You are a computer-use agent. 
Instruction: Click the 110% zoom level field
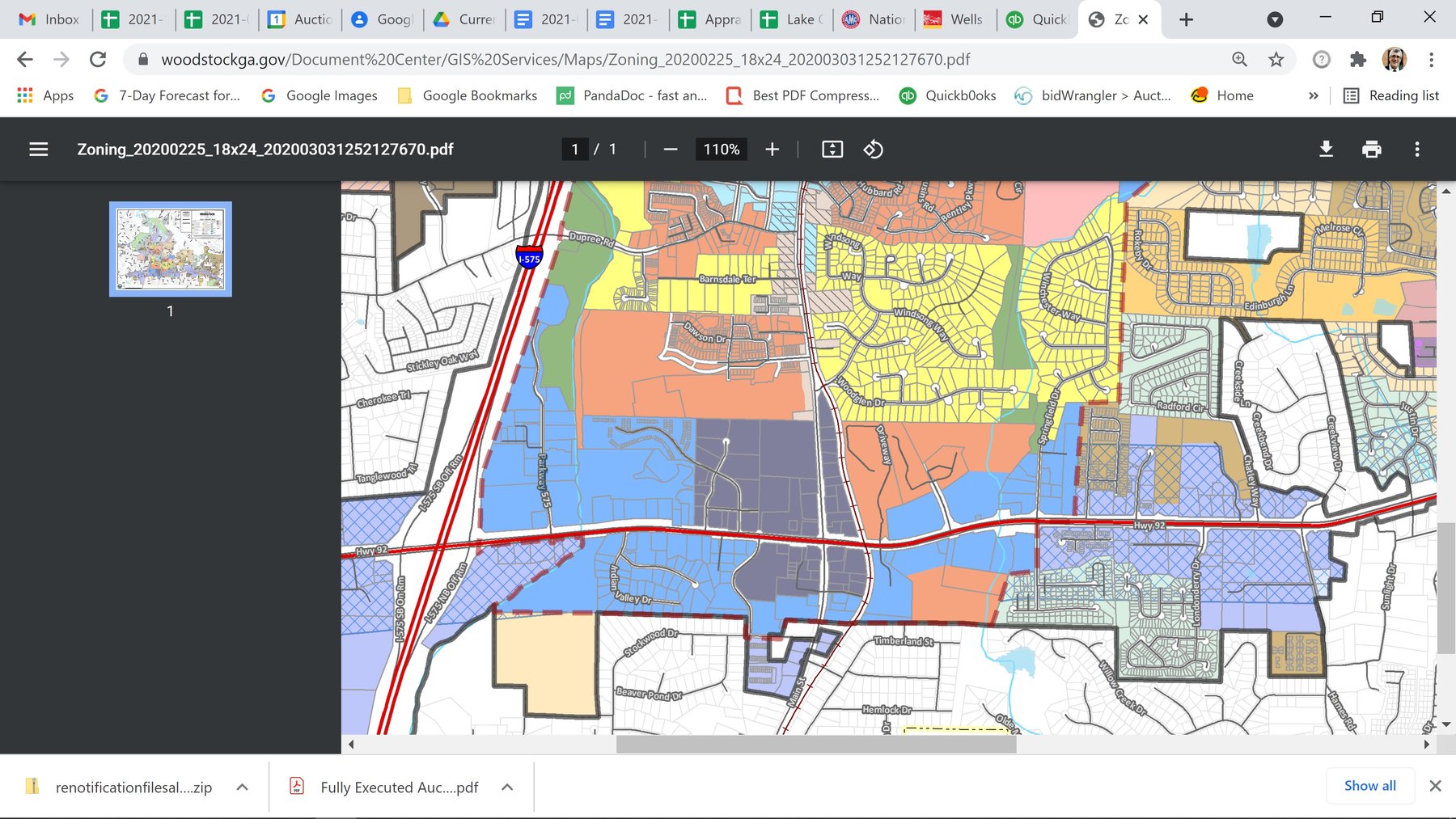pos(721,150)
